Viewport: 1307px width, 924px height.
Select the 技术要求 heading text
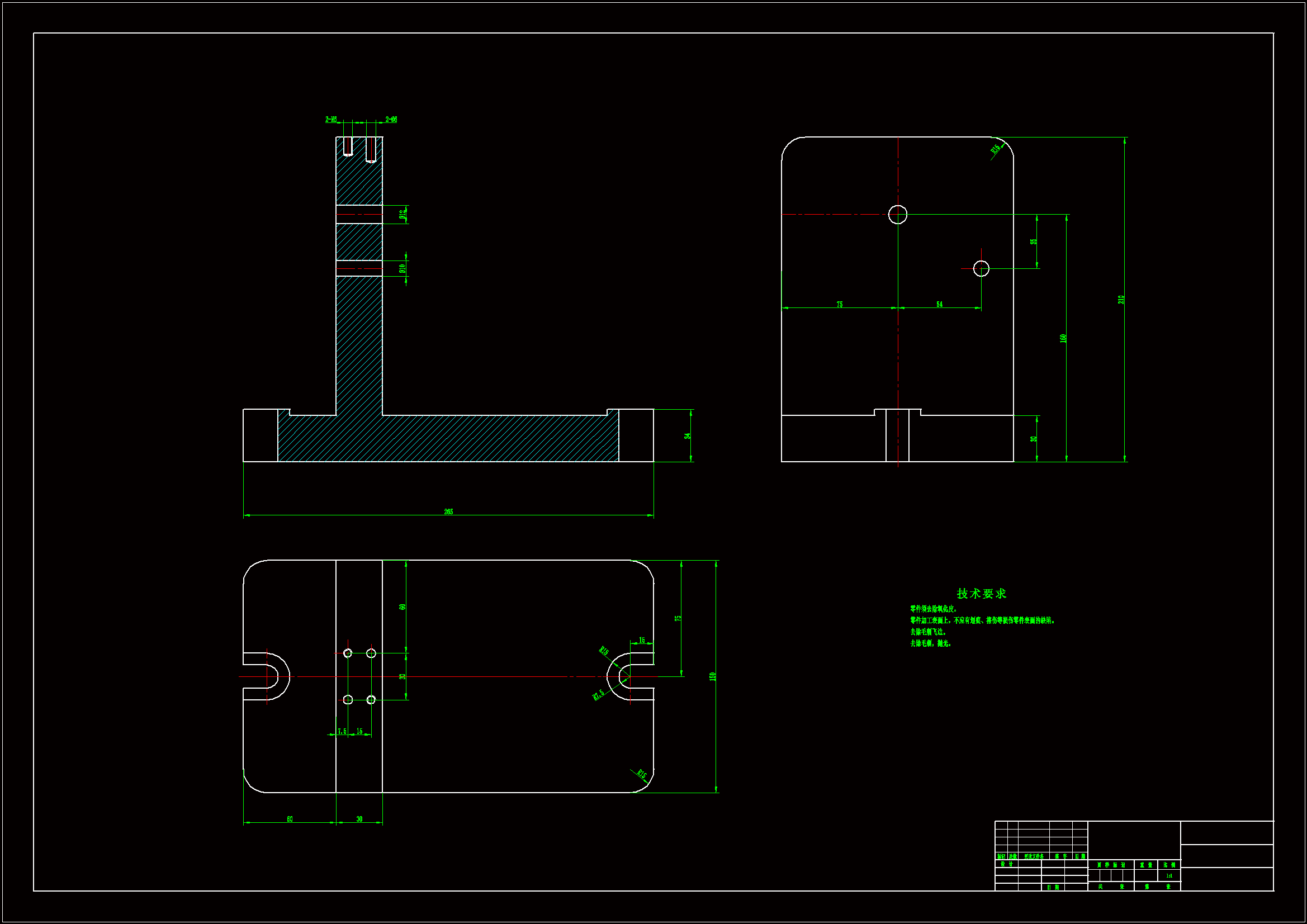(982, 594)
